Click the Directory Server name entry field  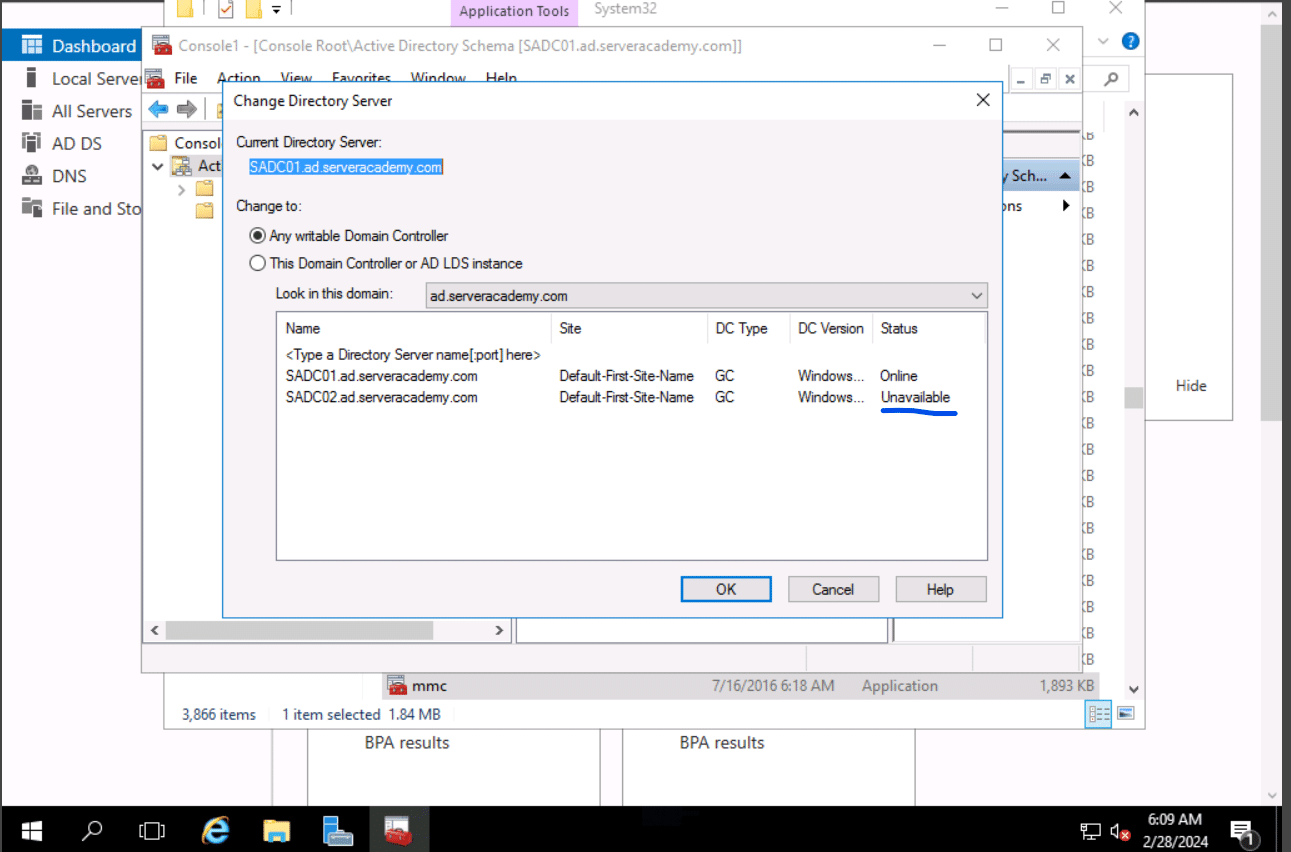click(412, 355)
